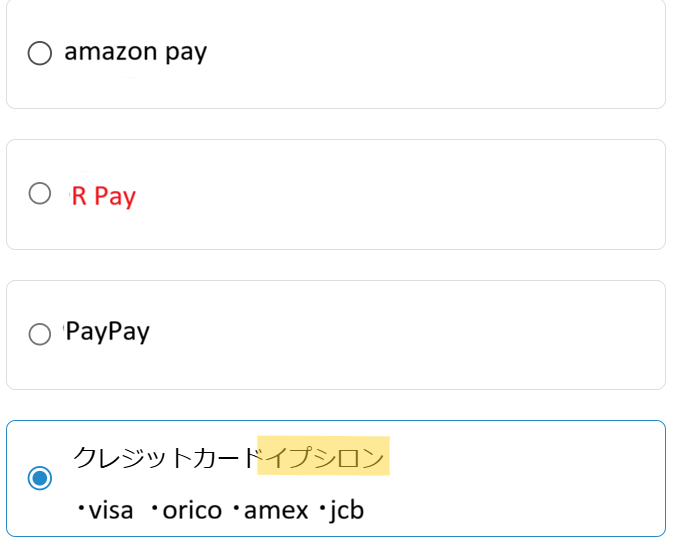
Task: Select the PayPay radio button
Action: tap(40, 334)
